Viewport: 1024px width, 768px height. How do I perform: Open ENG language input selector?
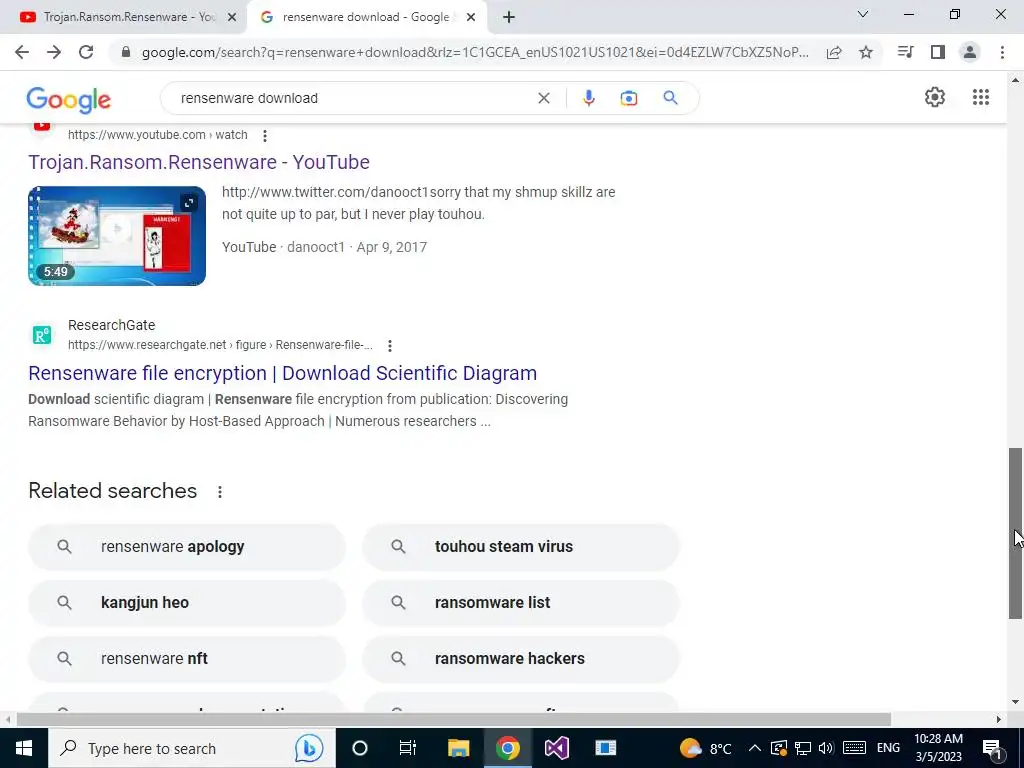click(x=888, y=748)
